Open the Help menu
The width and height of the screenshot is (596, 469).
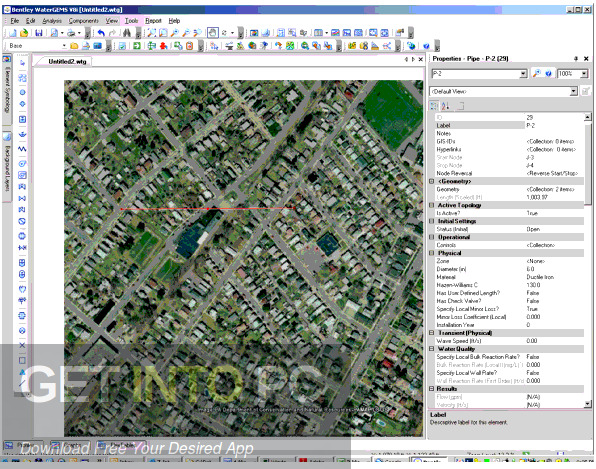pyautogui.click(x=174, y=21)
